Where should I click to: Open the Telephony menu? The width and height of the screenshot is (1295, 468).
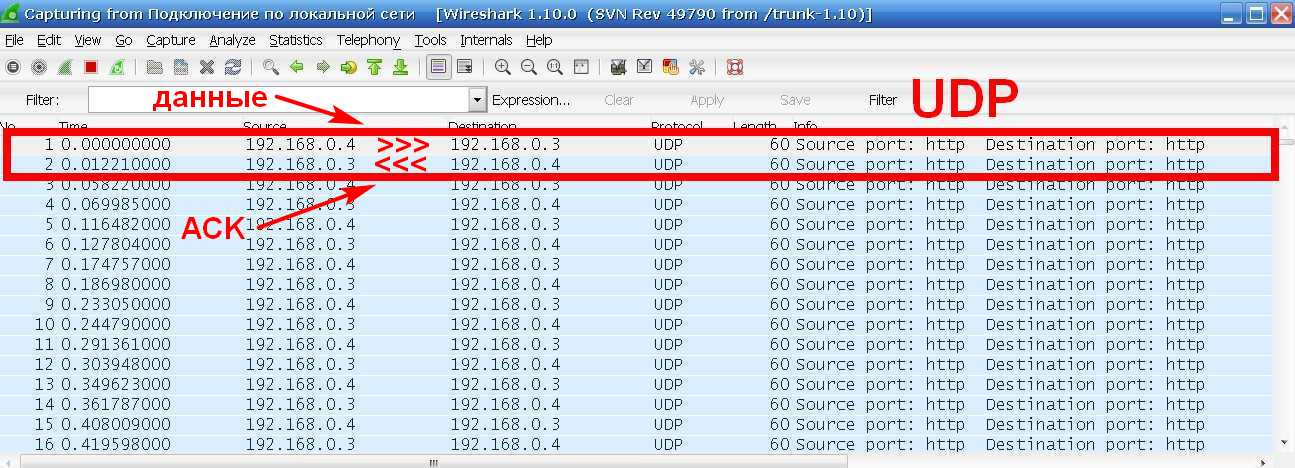click(368, 40)
